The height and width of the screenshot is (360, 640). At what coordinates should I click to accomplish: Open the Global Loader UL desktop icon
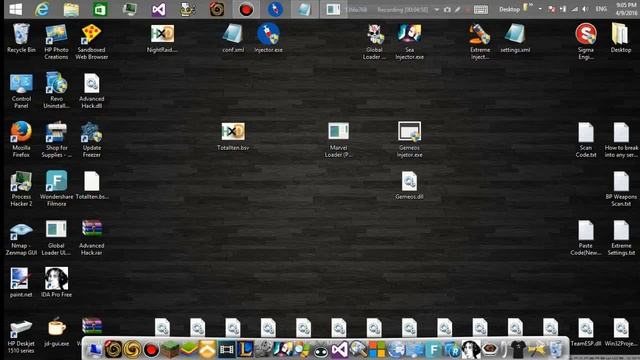56,238
